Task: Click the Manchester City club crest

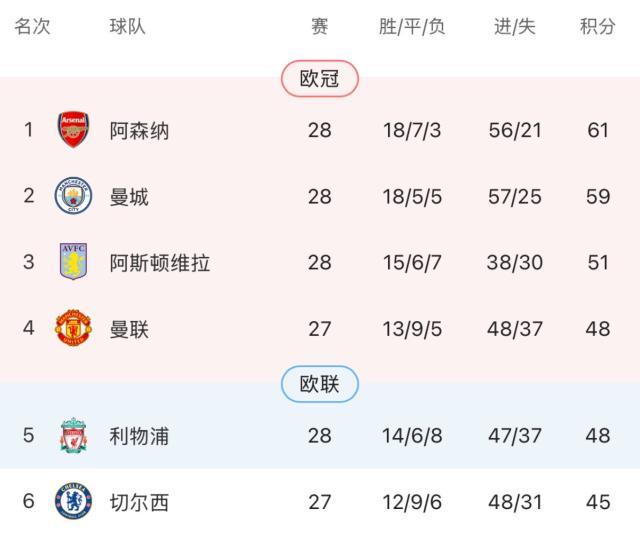Action: [73, 196]
